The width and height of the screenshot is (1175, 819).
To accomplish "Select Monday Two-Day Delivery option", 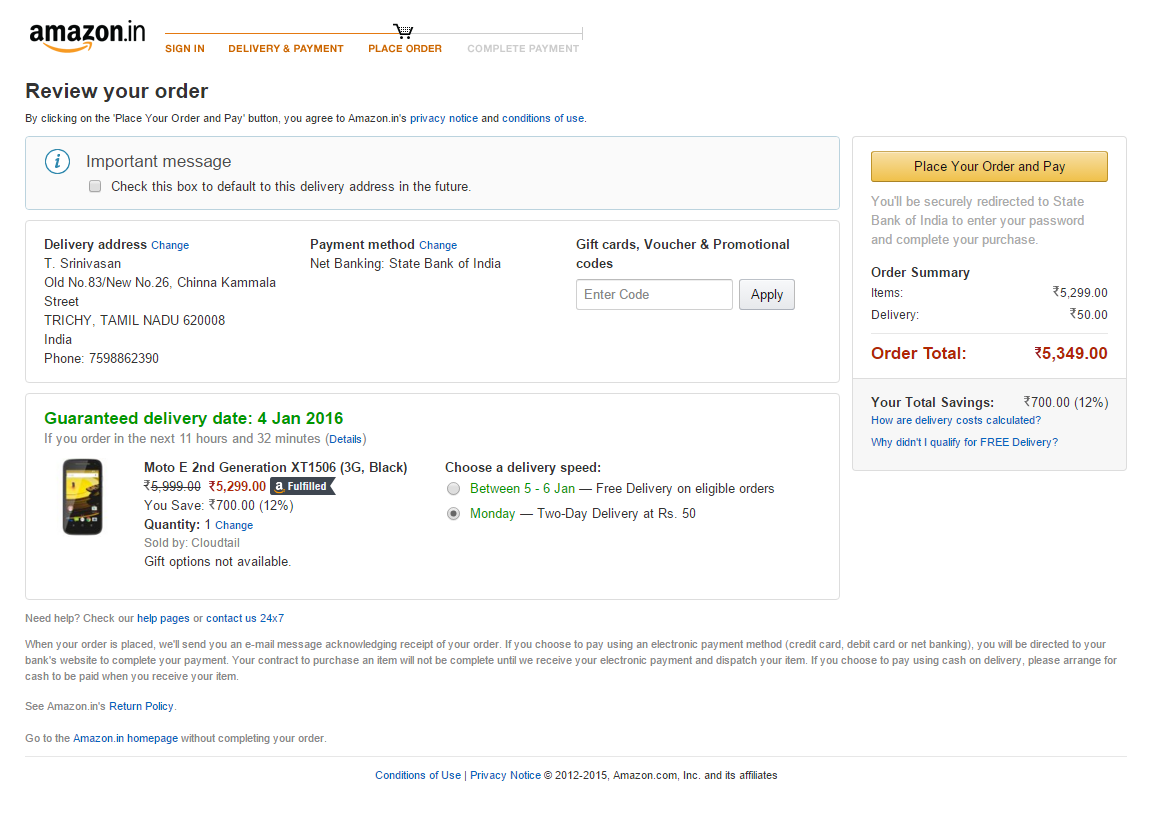I will click(x=453, y=514).
